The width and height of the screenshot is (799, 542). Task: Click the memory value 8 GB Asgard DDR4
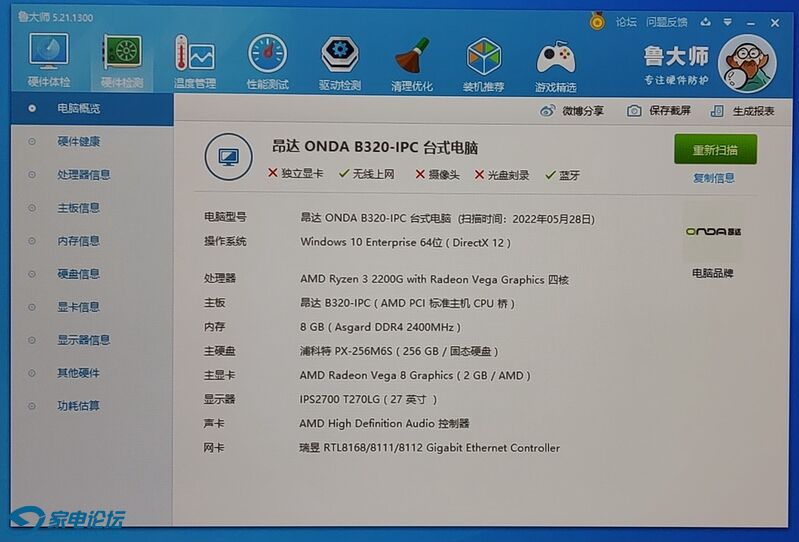tap(380, 327)
